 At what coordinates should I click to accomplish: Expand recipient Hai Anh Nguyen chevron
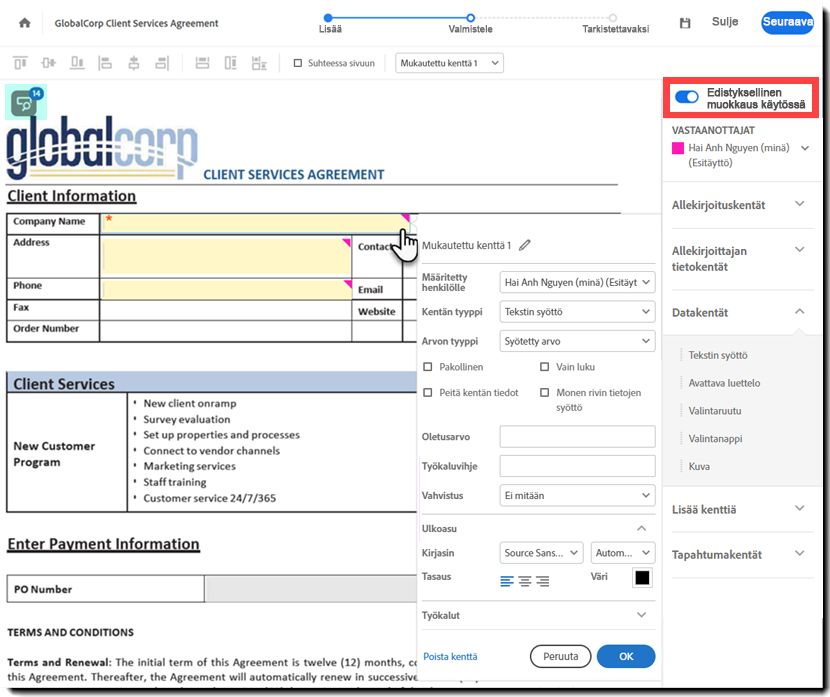click(805, 148)
